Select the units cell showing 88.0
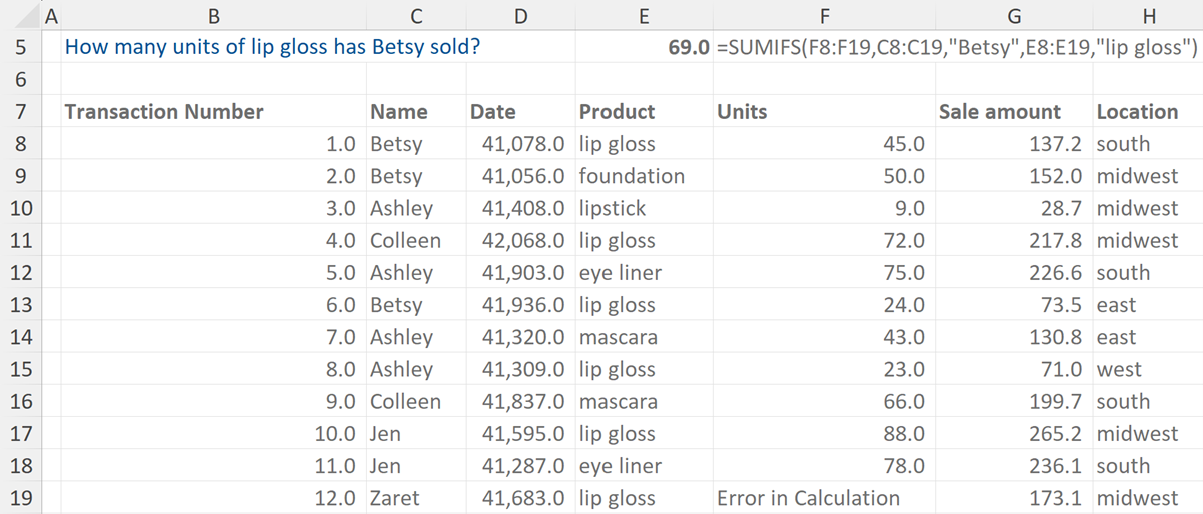Viewport: 1203px width, 514px height. coord(904,434)
